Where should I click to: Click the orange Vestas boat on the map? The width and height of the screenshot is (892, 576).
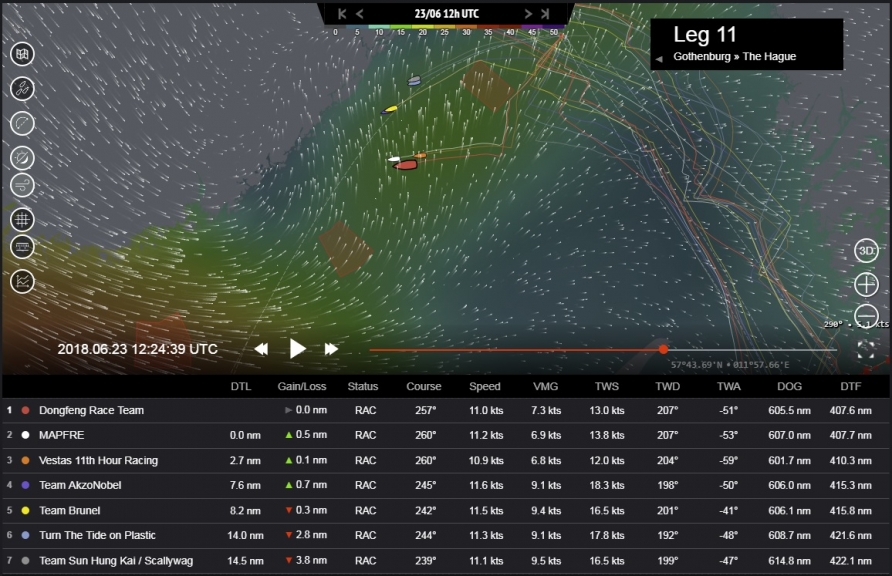(420, 155)
